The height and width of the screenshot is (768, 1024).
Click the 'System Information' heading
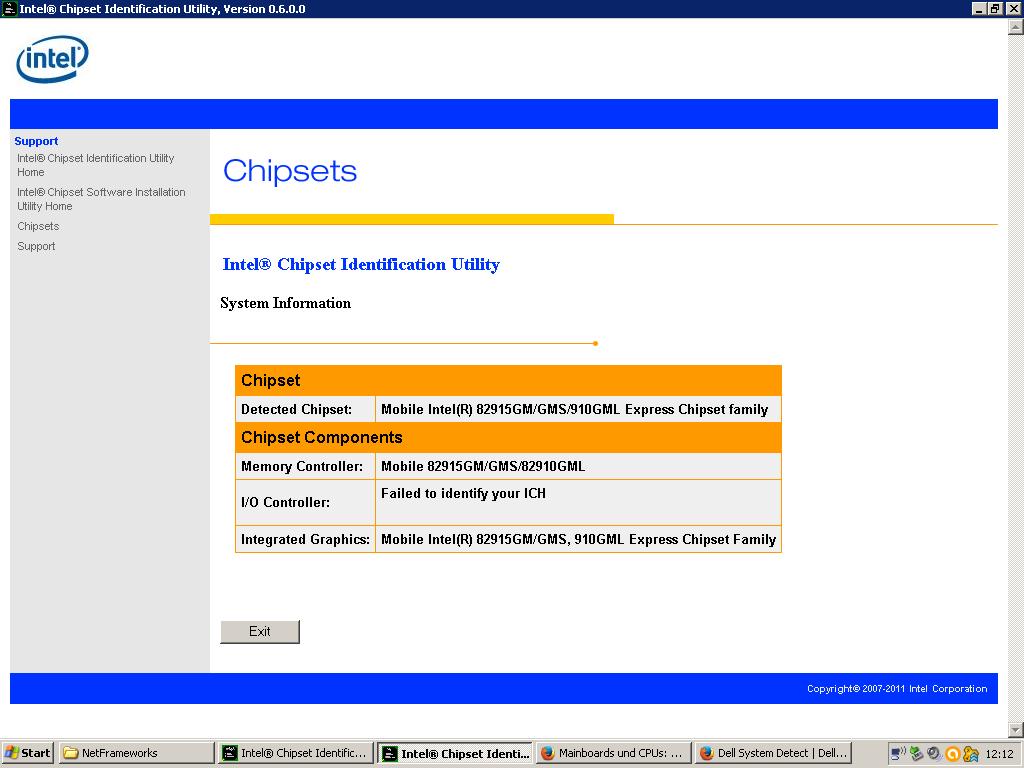(x=285, y=303)
